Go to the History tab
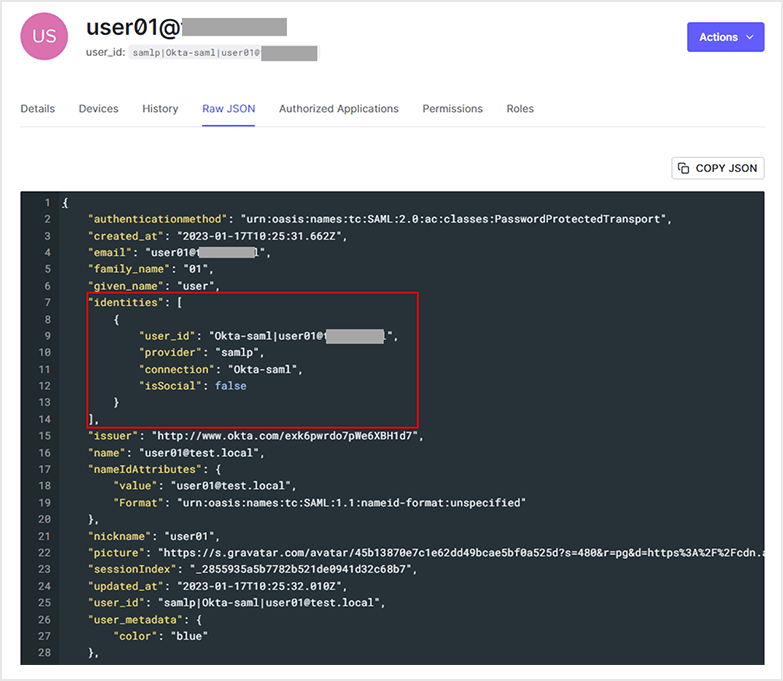783x681 pixels. tap(160, 109)
